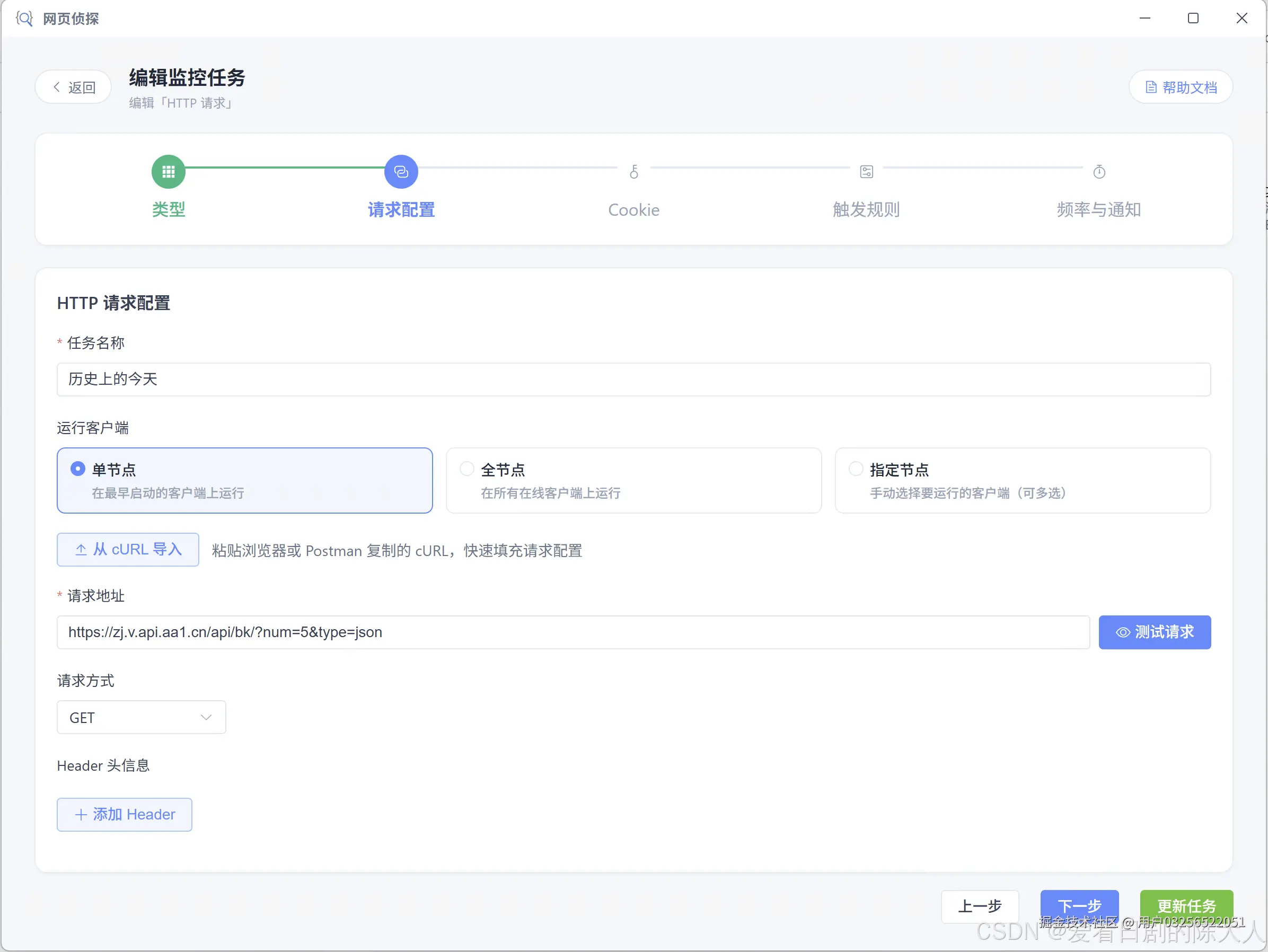Screen dimensions: 1268x952
Task: Click the 在最早启动的客户端上运行 description
Action: [x=168, y=493]
